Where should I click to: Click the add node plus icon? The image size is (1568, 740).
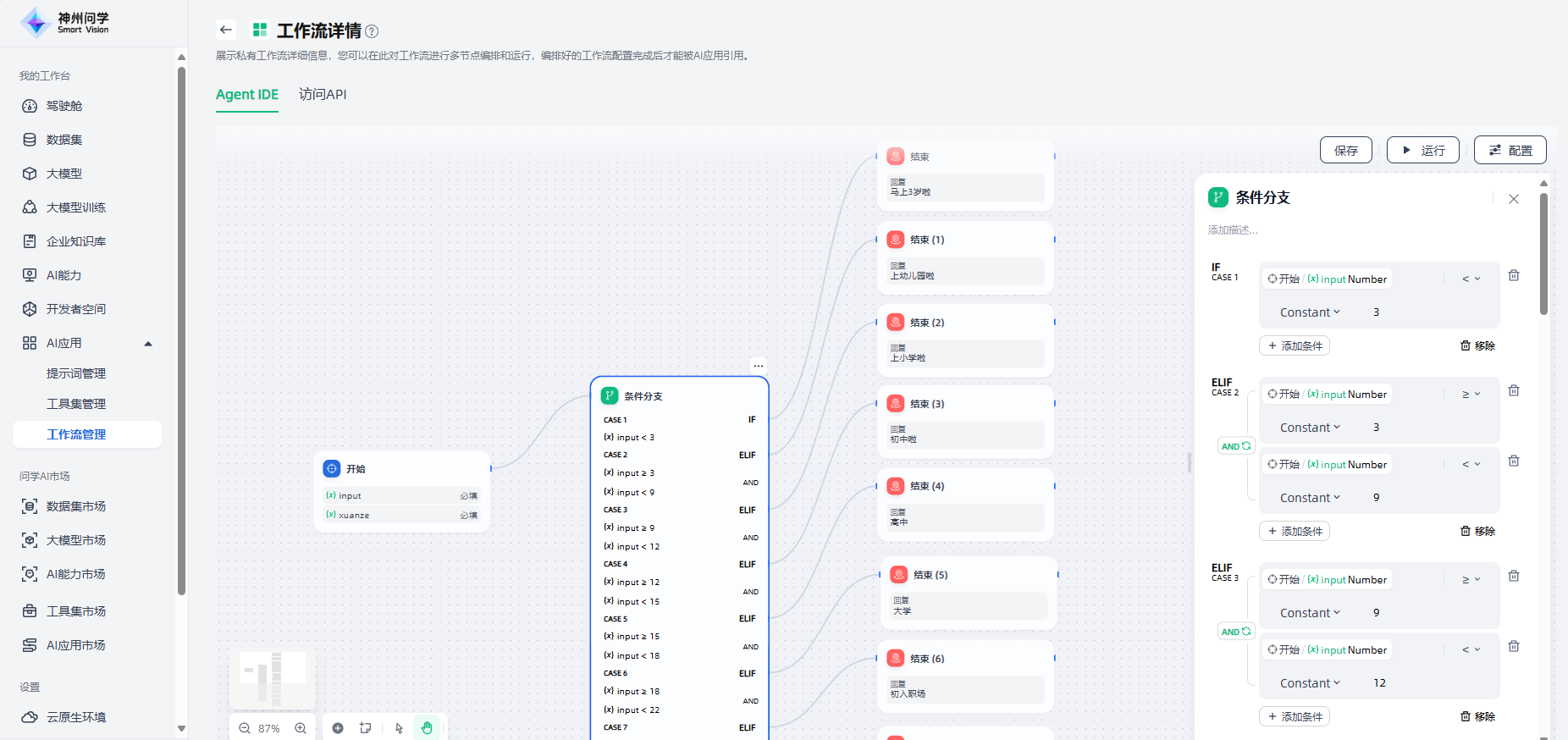(x=338, y=728)
